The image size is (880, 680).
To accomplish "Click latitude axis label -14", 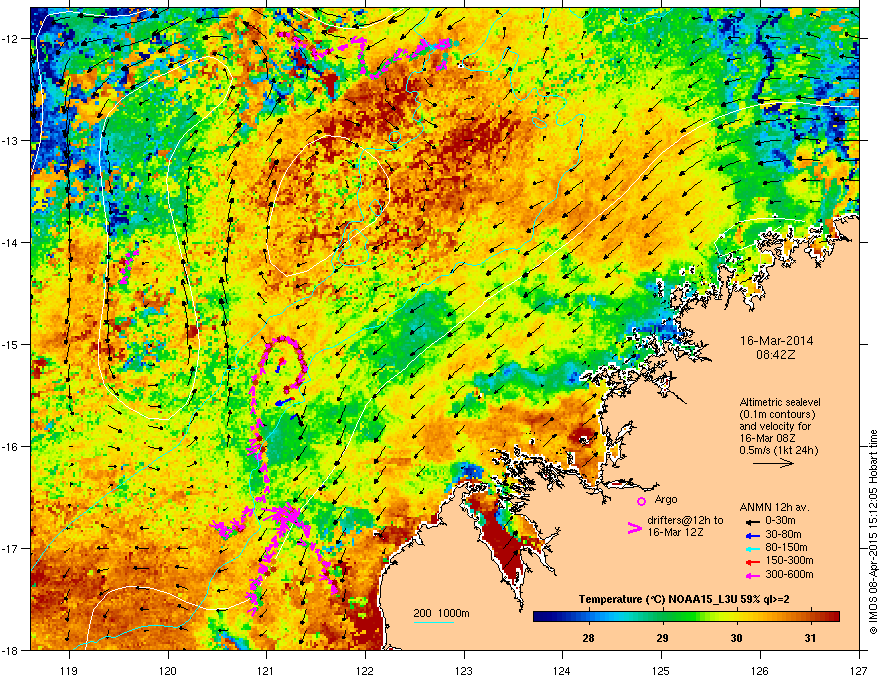I will [x=10, y=242].
